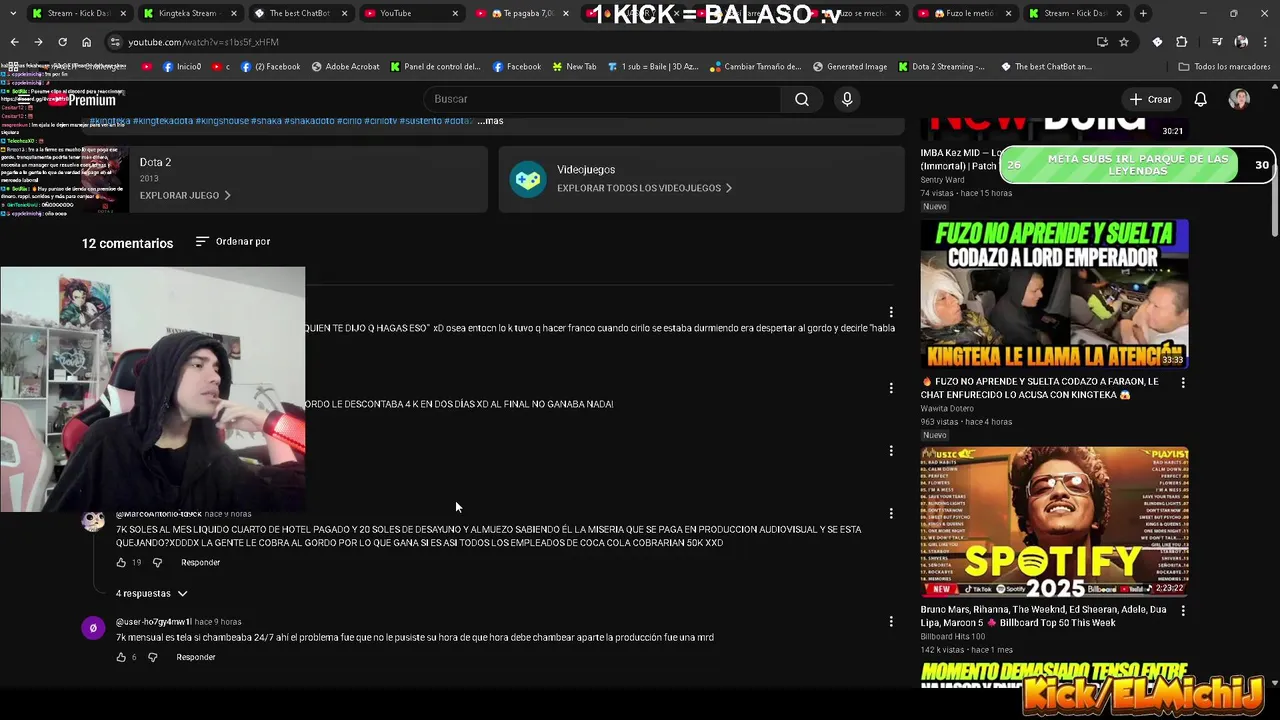Open Todos los marcadores folder
Image resolution: width=1280 pixels, height=720 pixels.
tap(1224, 67)
